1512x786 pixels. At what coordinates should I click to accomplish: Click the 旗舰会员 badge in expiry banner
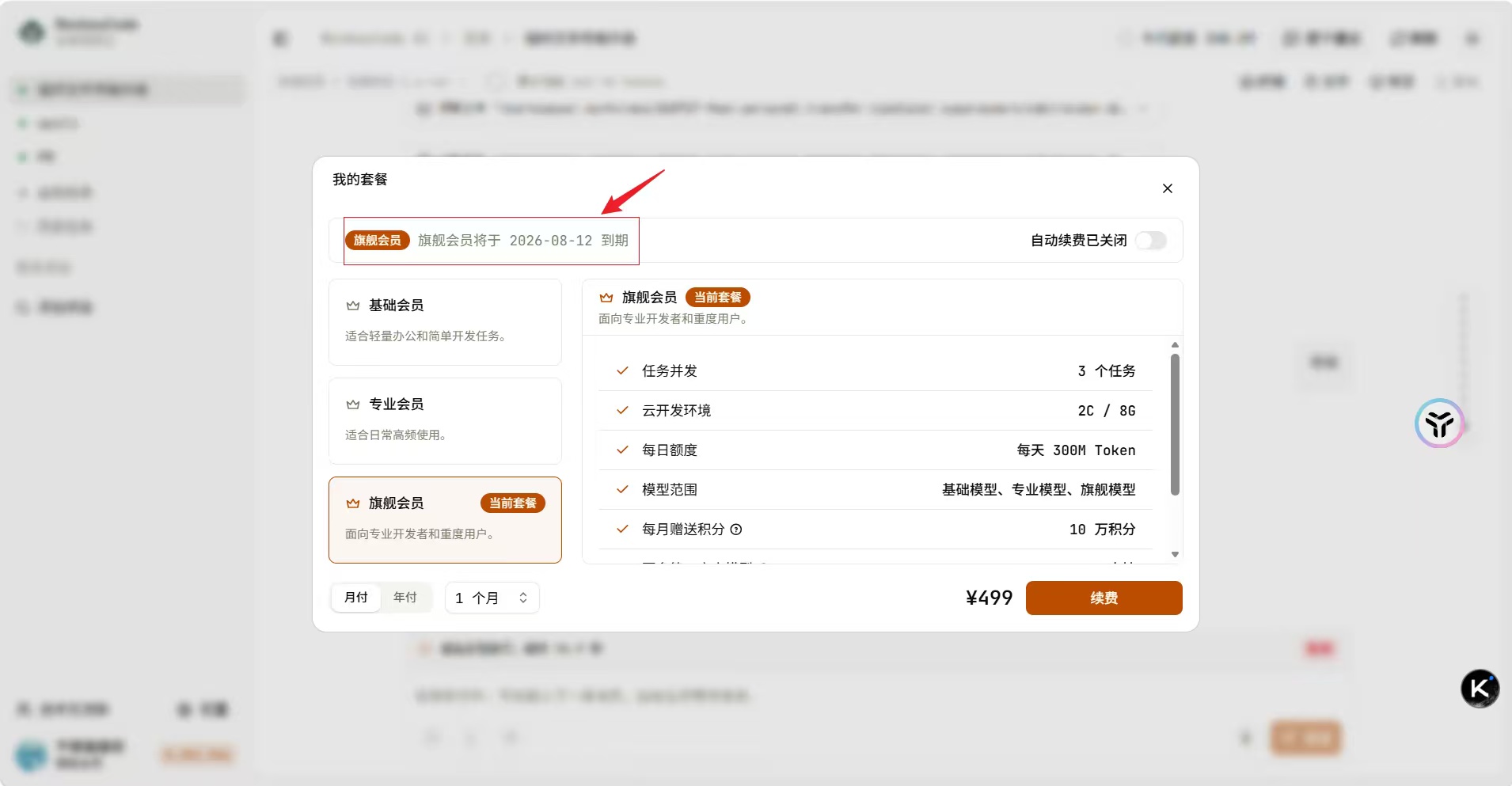tap(377, 241)
